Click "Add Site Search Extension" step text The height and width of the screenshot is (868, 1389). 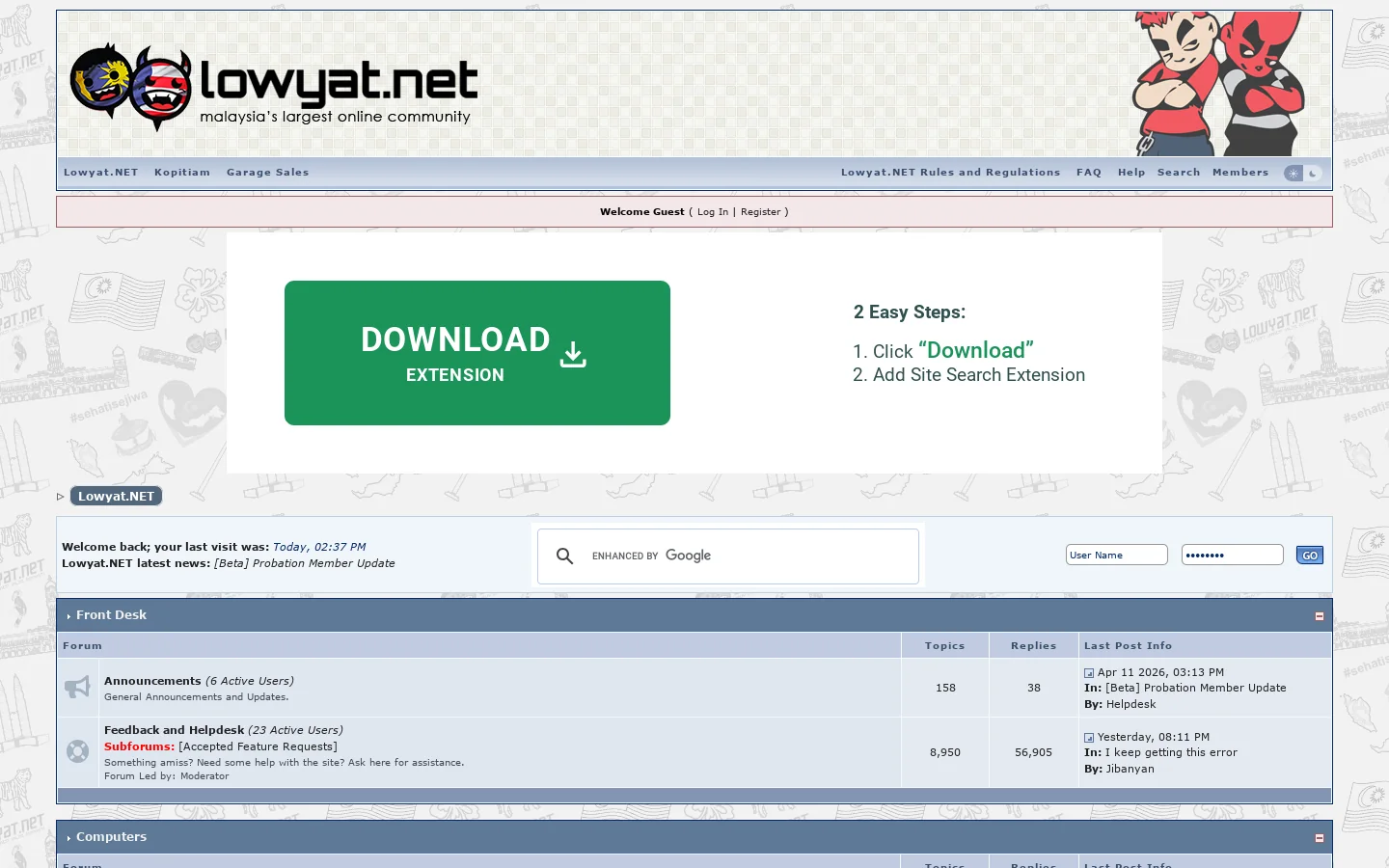click(x=979, y=375)
